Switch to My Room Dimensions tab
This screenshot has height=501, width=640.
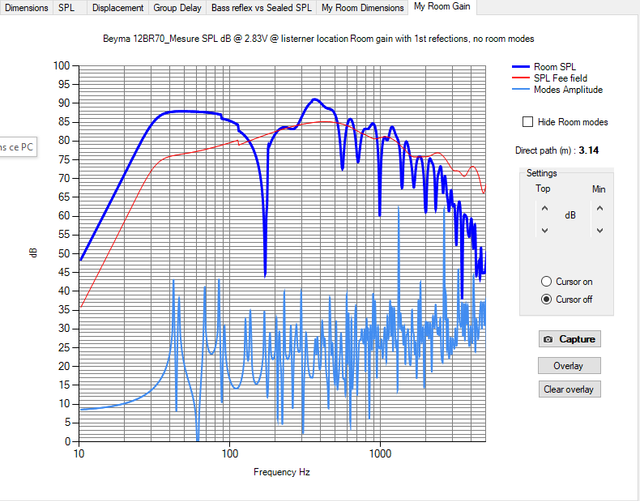pyautogui.click(x=362, y=8)
